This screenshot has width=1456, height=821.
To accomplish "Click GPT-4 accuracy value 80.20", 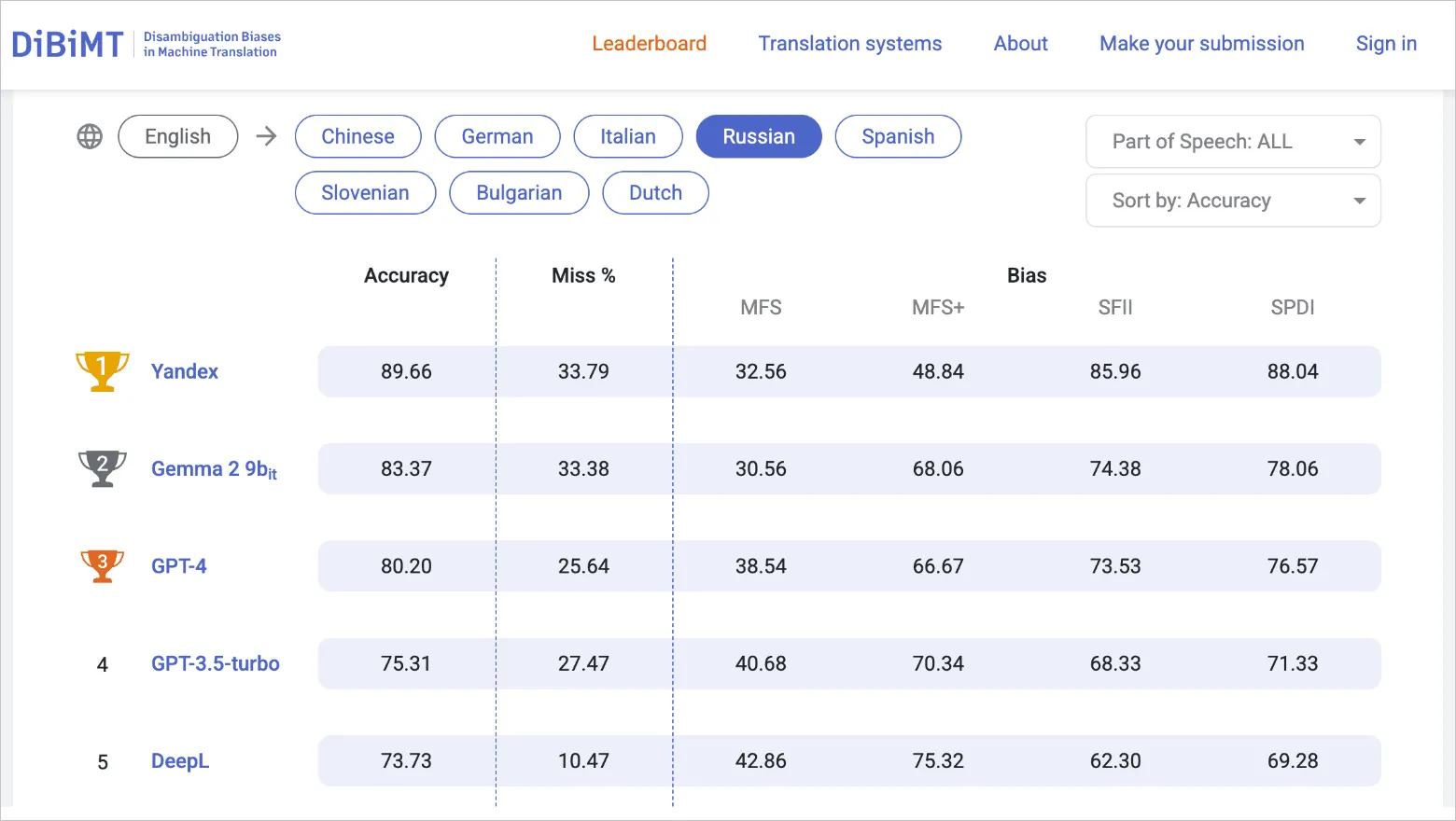I will point(406,566).
